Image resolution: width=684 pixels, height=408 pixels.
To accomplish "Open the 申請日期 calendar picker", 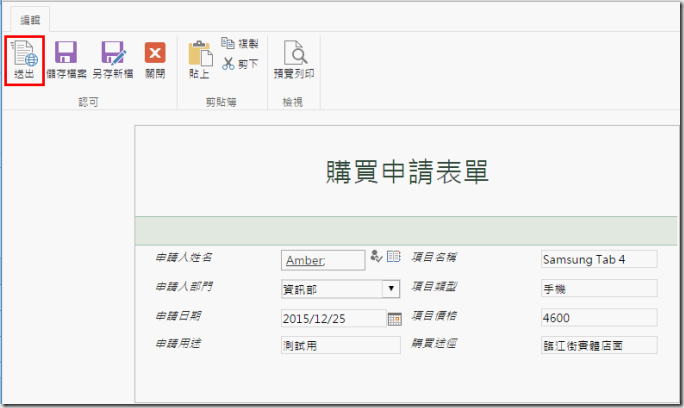I will coord(394,318).
